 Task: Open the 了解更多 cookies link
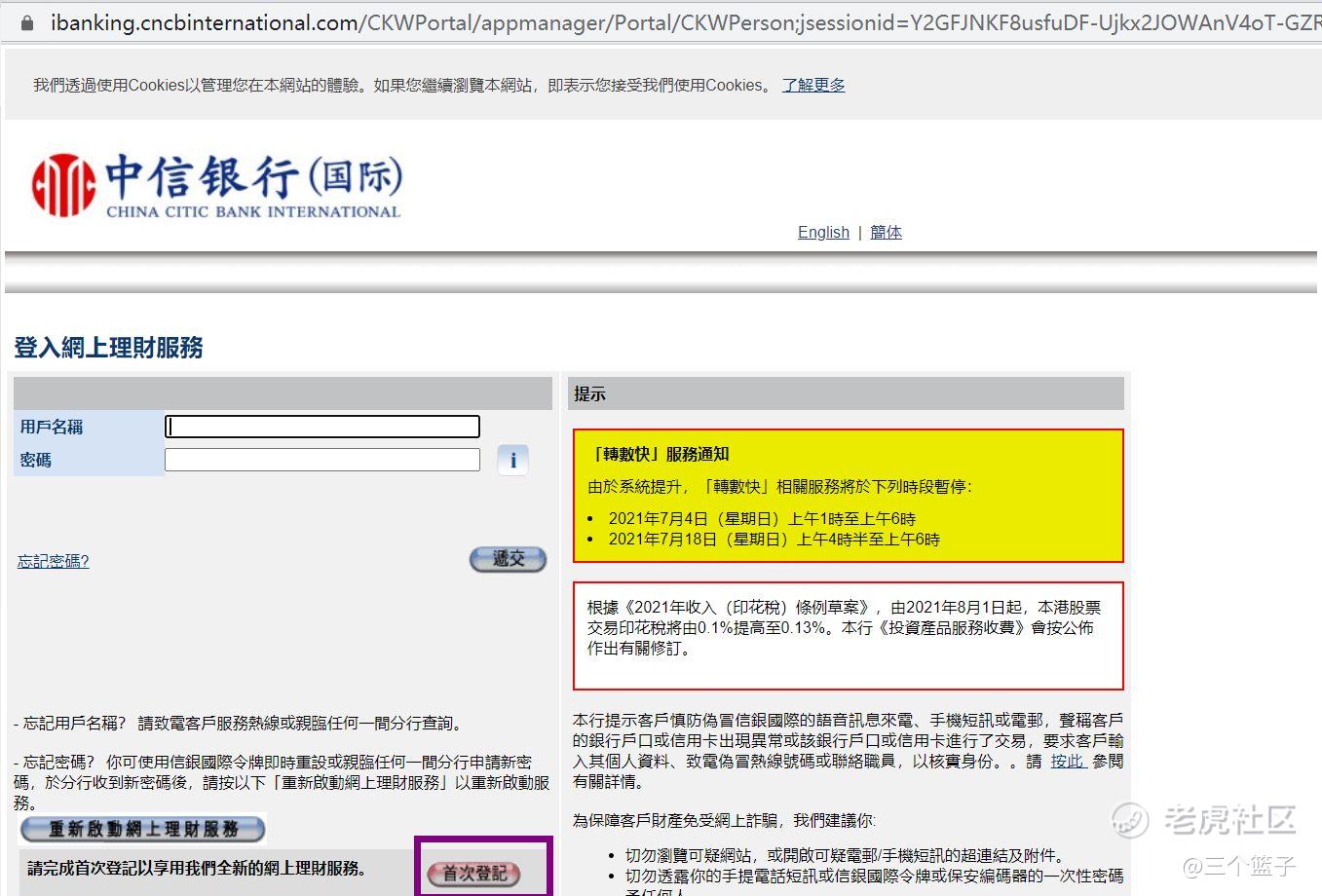coord(813,85)
